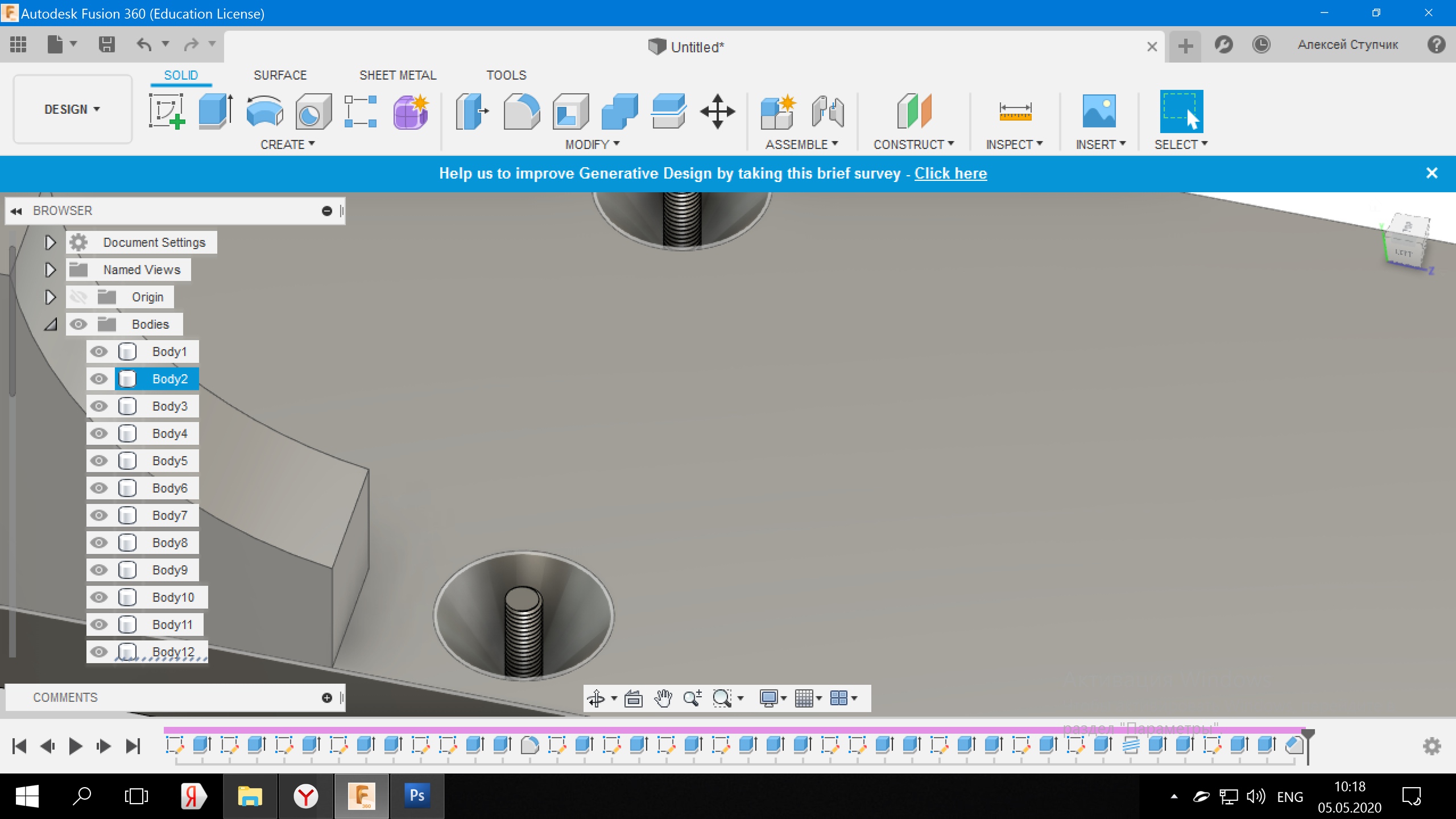Show the hidden Origin folder
Image resolution: width=1456 pixels, height=819 pixels.
[x=78, y=297]
